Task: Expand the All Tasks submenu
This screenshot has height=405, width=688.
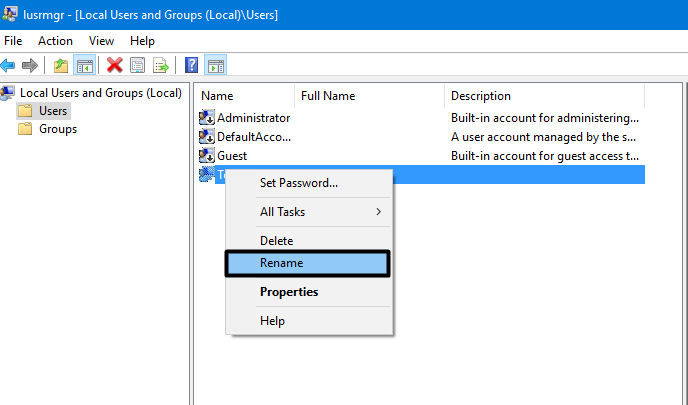Action: (309, 212)
